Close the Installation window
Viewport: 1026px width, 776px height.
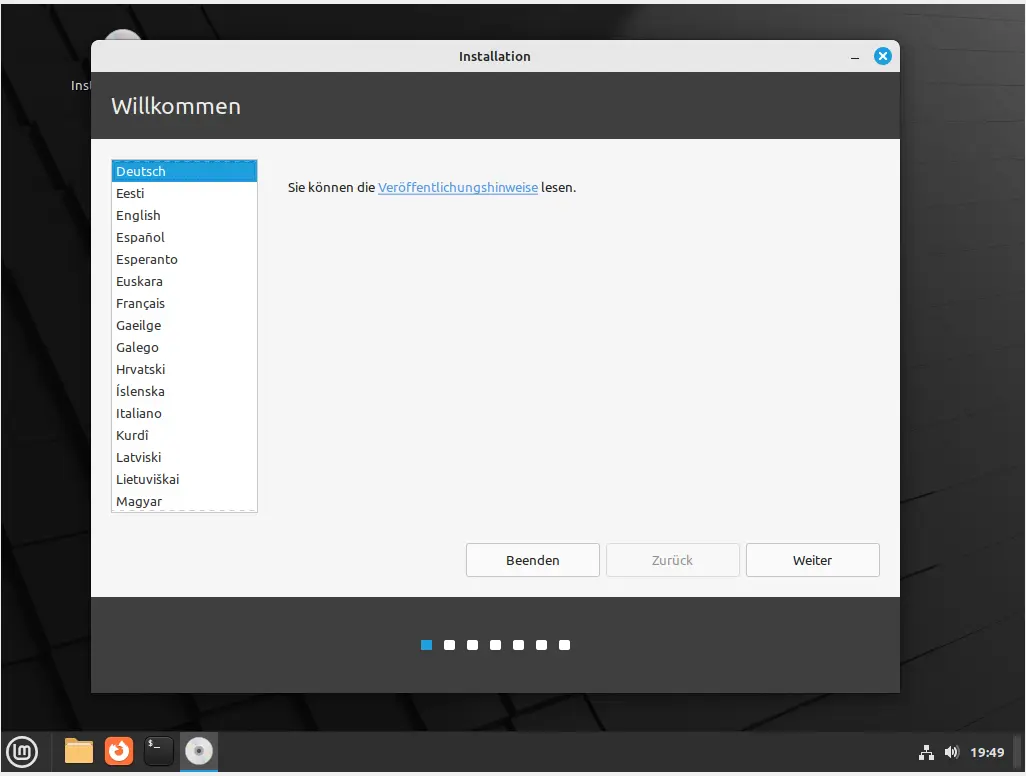(882, 57)
